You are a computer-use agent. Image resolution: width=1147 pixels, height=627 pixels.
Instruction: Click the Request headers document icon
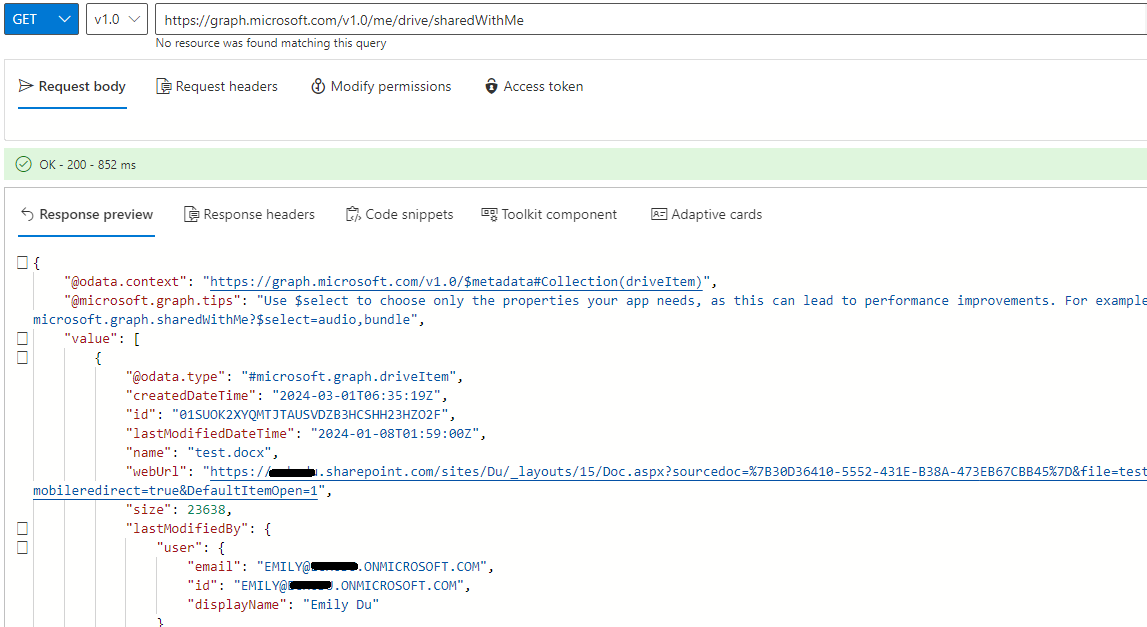[164, 86]
